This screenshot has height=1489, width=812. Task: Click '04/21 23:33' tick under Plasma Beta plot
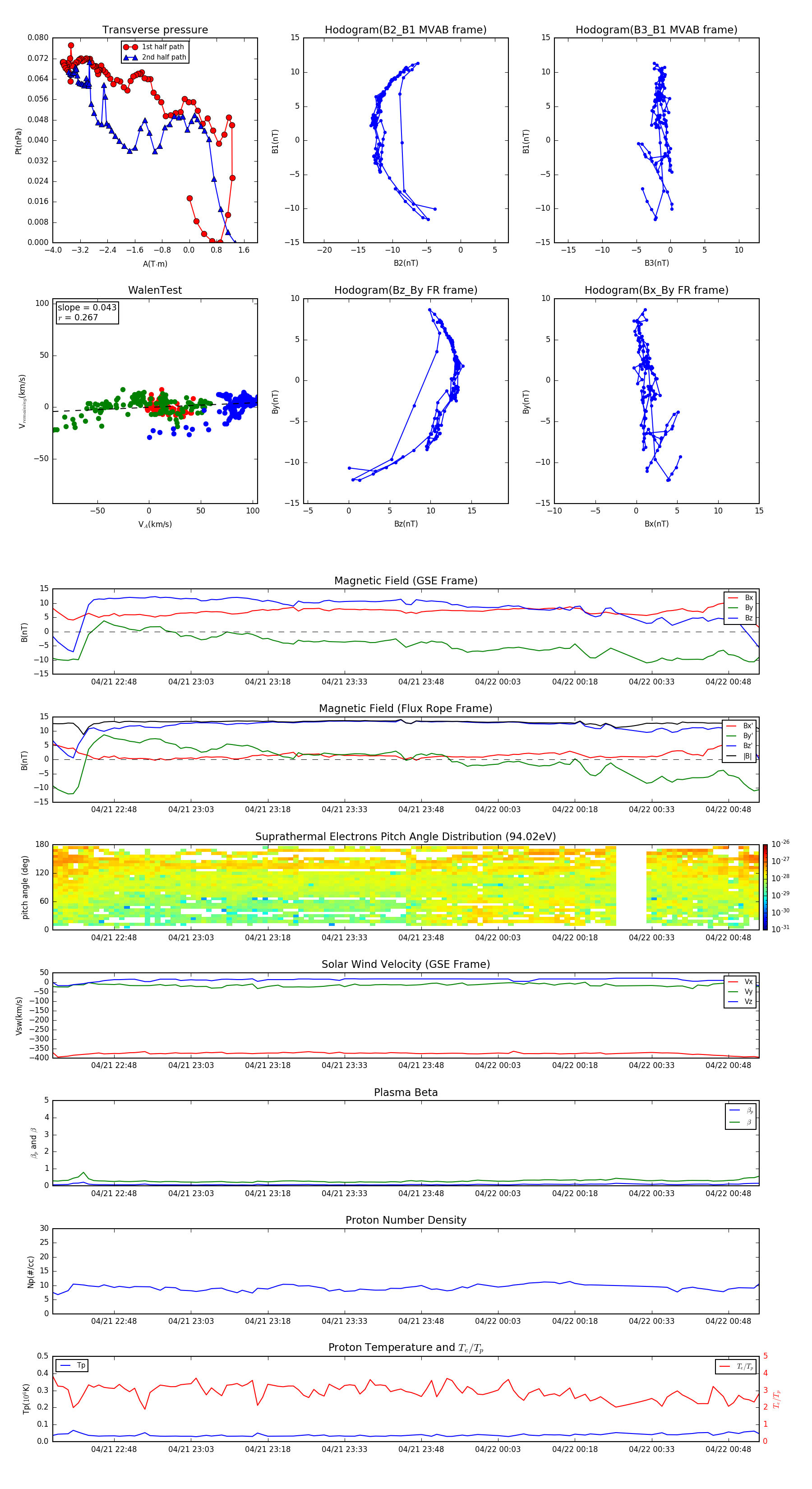tap(345, 1193)
